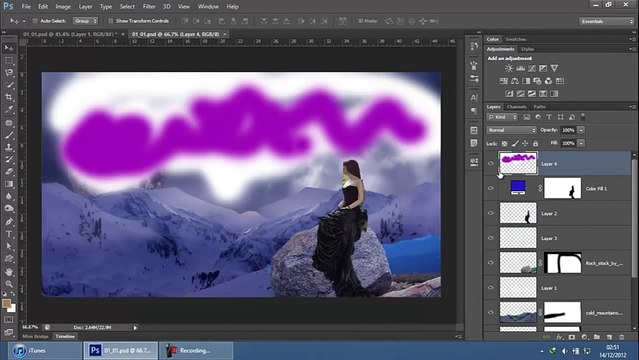Select the Clone Stamp tool

coord(9,147)
